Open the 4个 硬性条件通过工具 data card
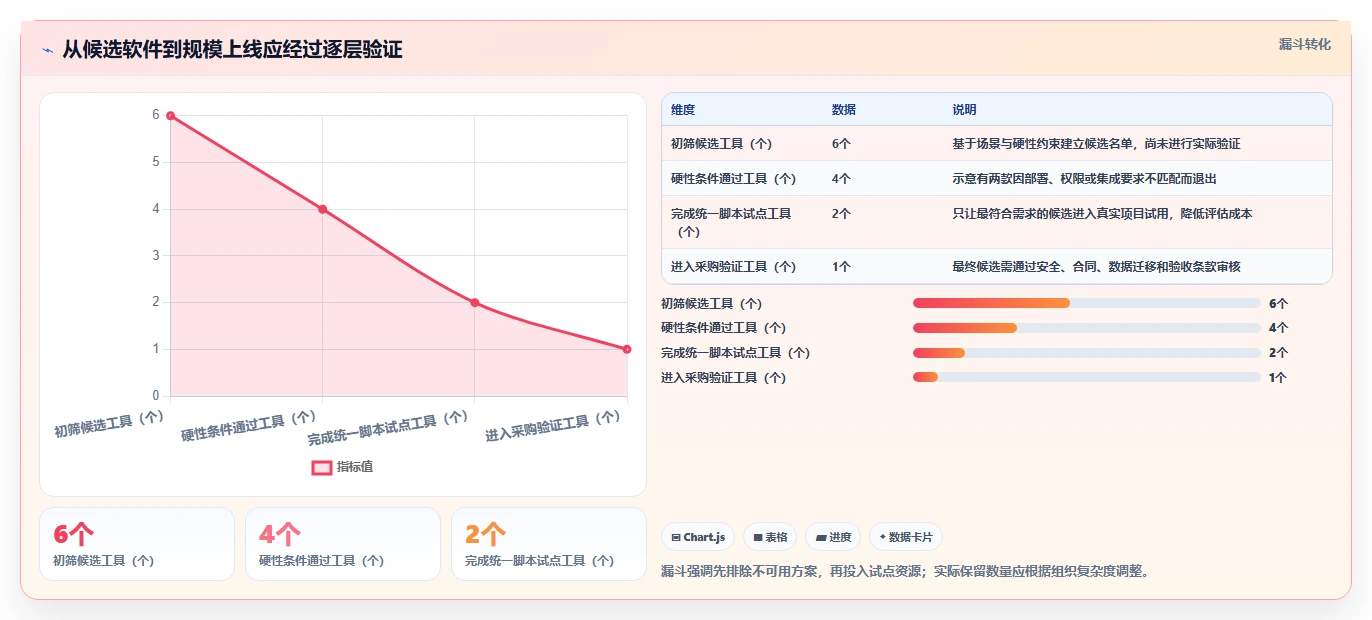The height and width of the screenshot is (620, 1372). (343, 544)
